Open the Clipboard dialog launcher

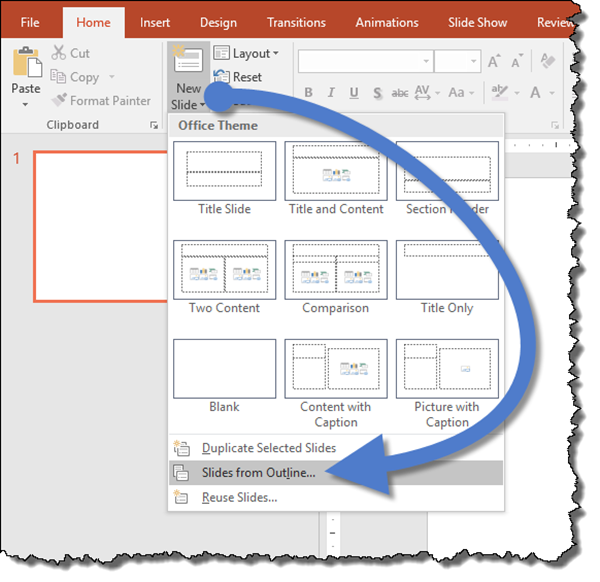[153, 125]
